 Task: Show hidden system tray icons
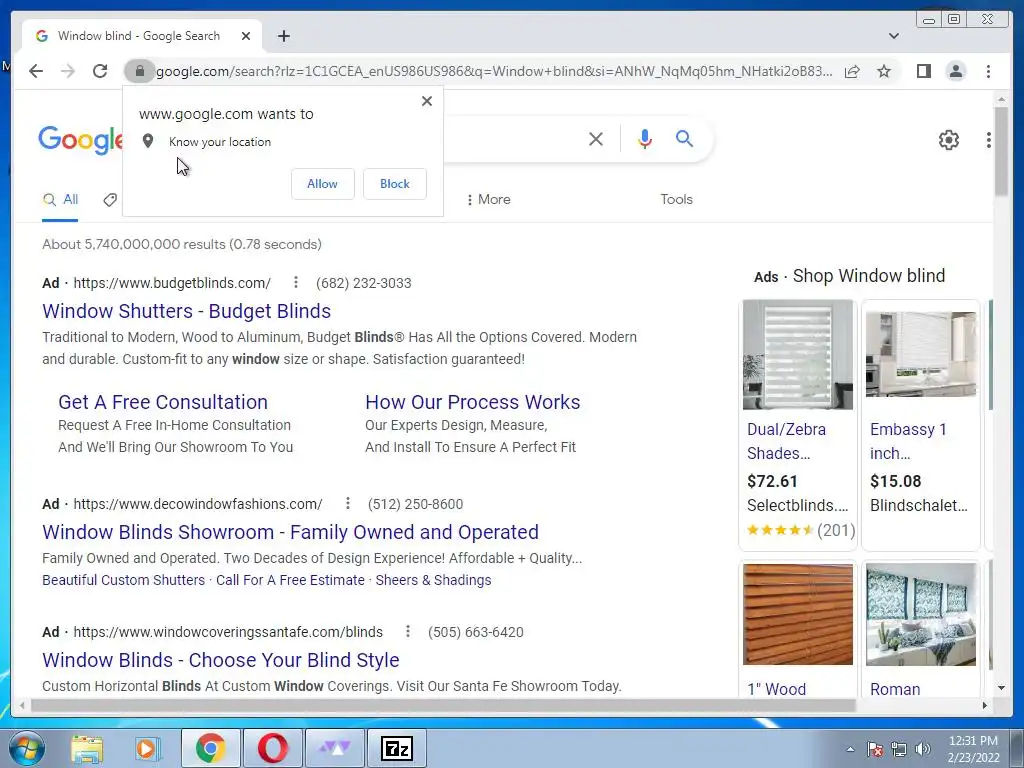(850, 749)
